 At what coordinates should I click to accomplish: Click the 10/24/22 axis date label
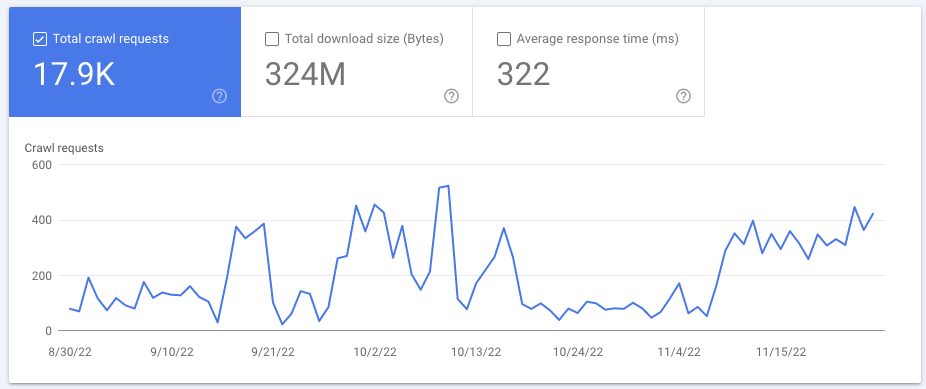coord(578,352)
